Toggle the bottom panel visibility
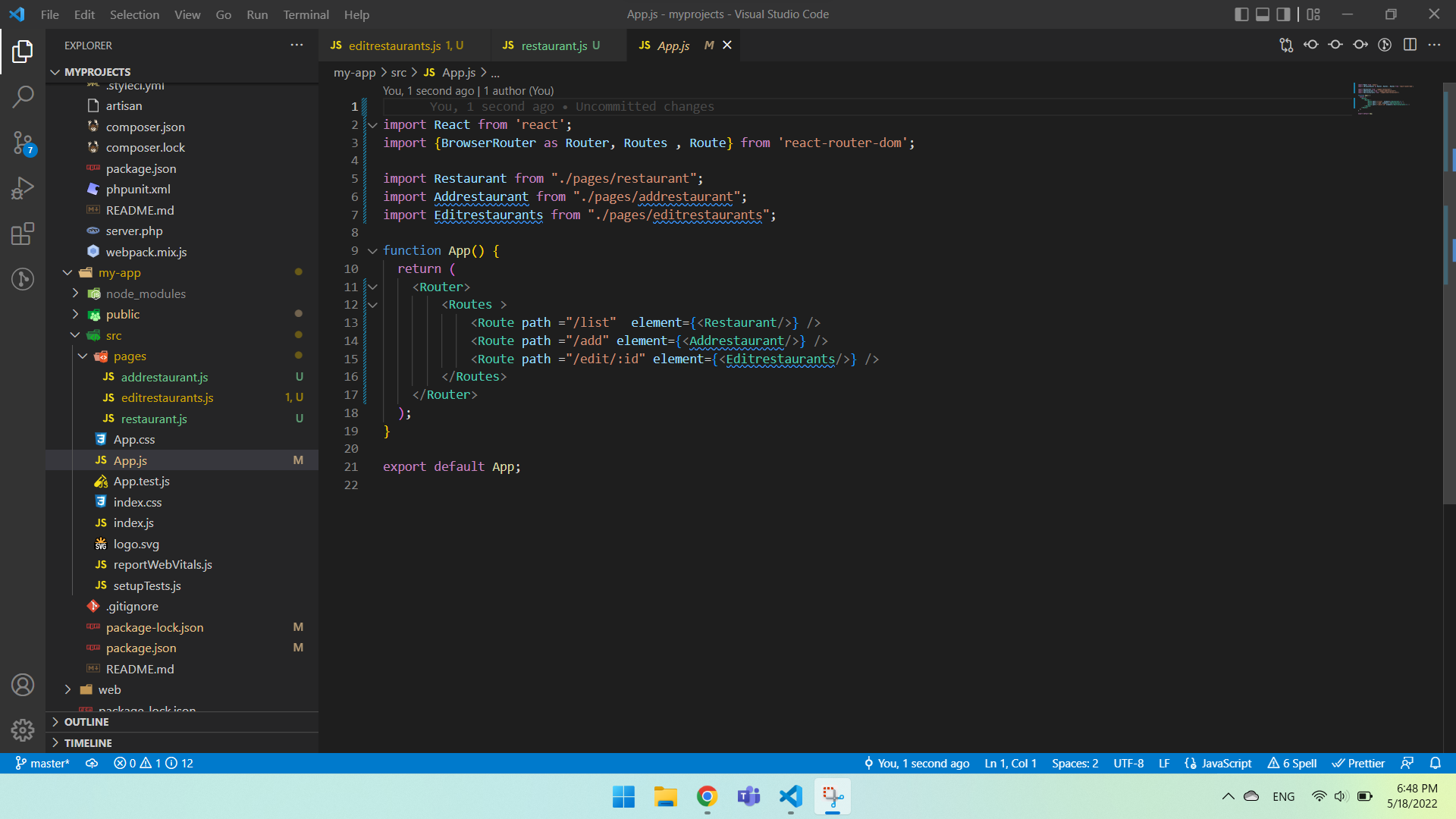The height and width of the screenshot is (819, 1456). (1262, 14)
